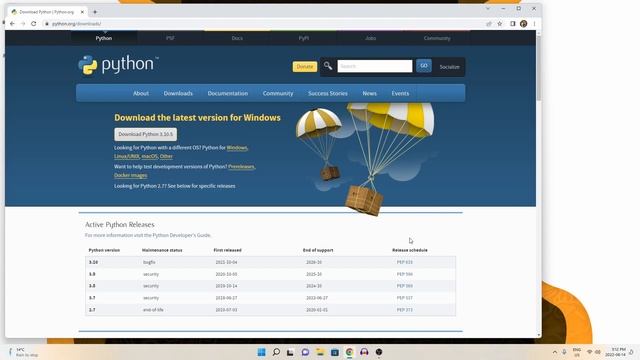Open the blue square app on taskbar
Viewport: 640px width, 360px height.
335,352
